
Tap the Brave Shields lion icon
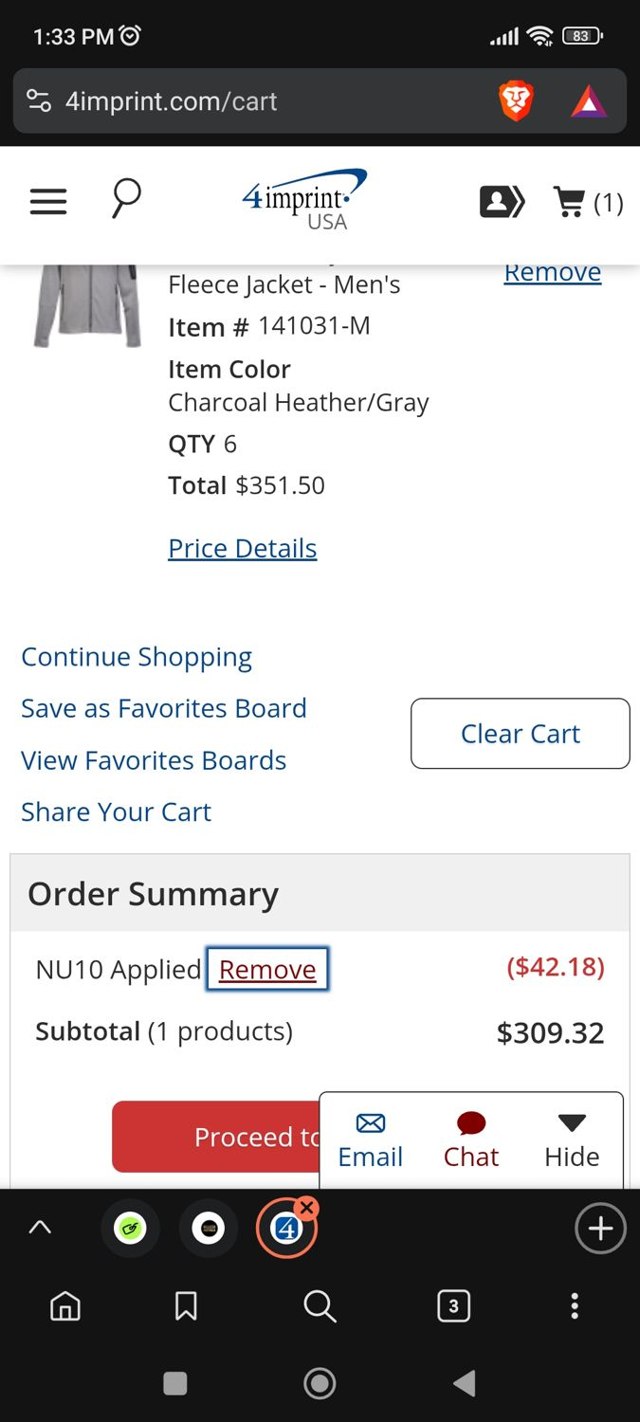point(516,101)
